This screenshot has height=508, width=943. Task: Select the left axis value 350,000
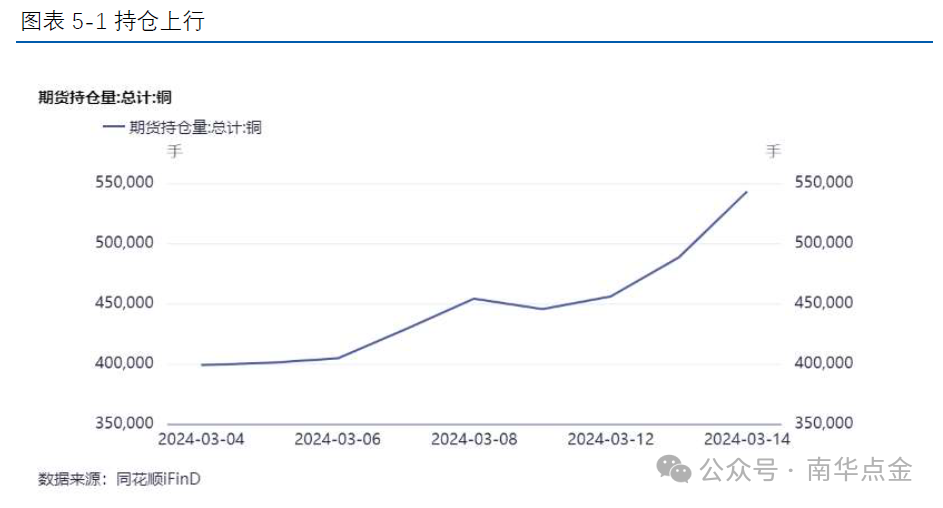pyautogui.click(x=124, y=423)
